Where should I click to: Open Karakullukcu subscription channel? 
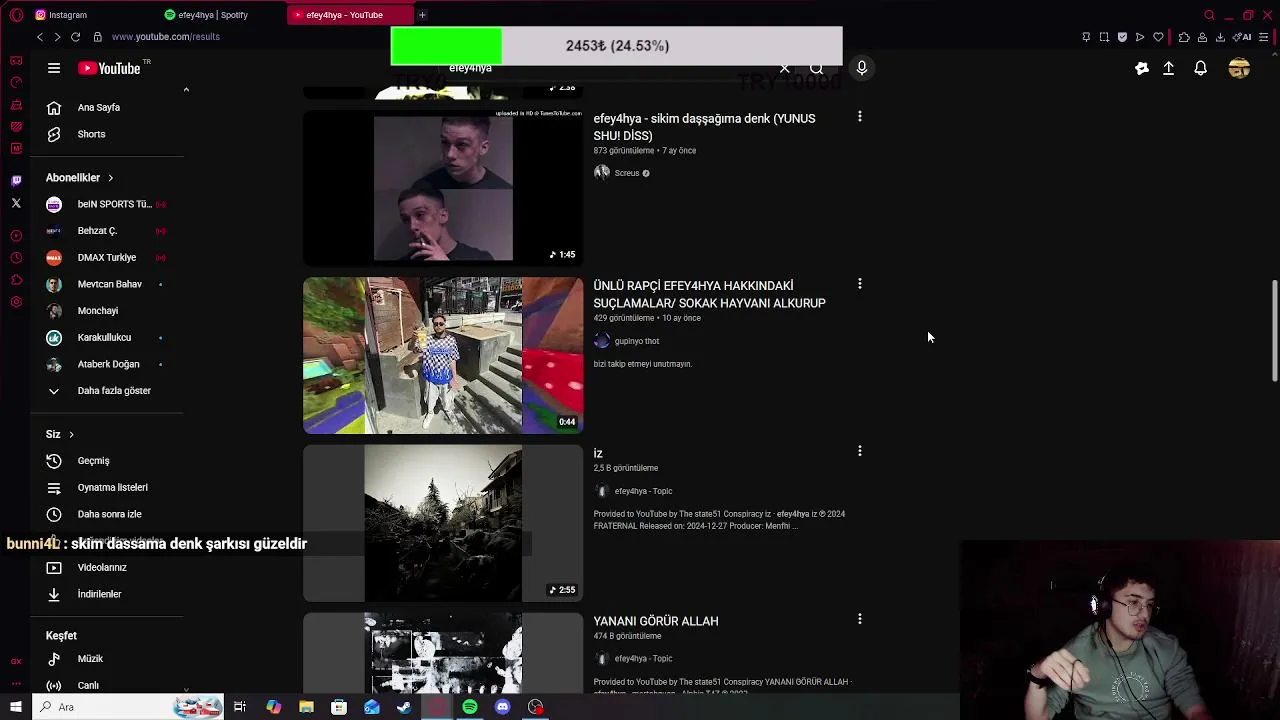pos(108,338)
